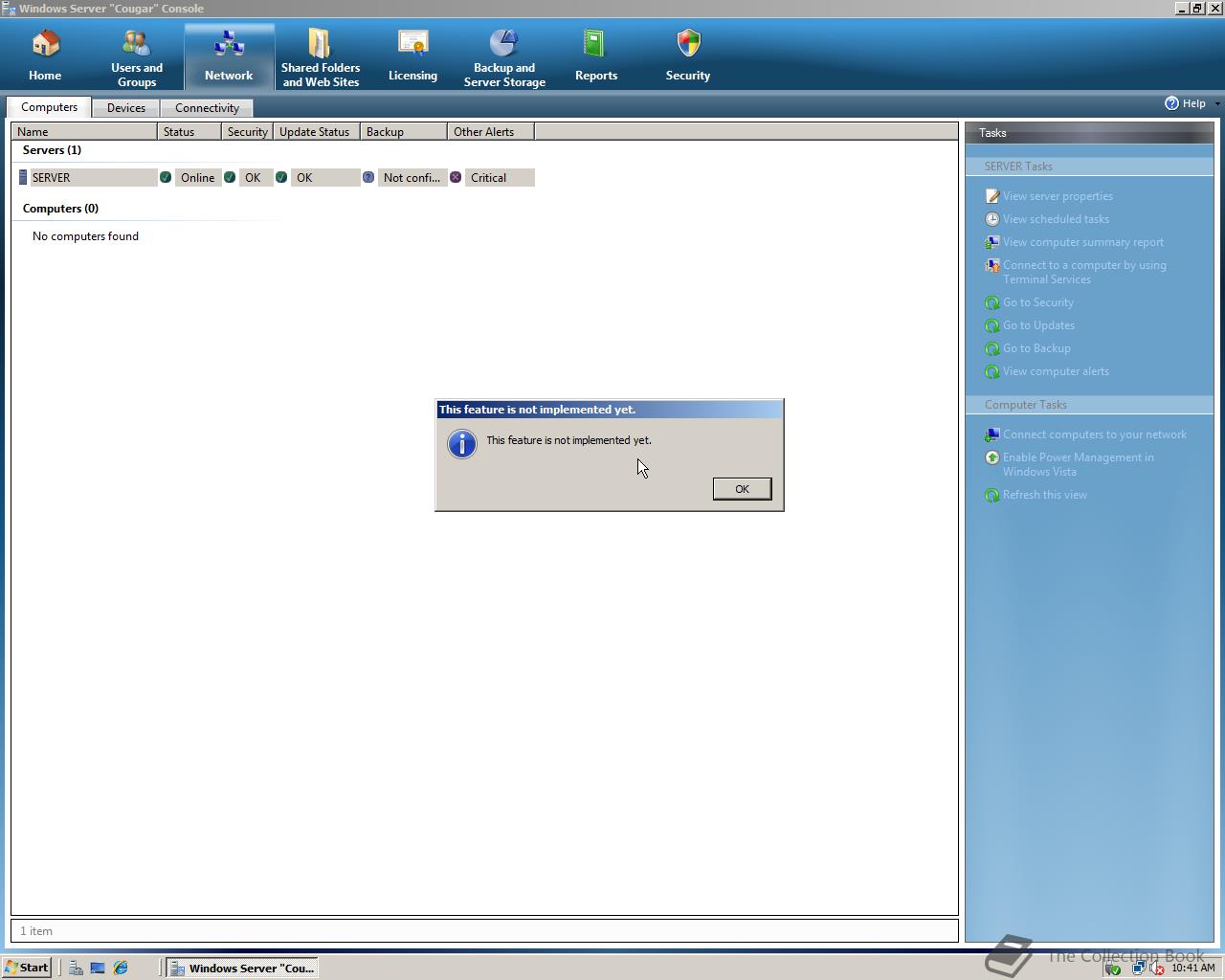Open Backup and Server Storage

coord(504,57)
